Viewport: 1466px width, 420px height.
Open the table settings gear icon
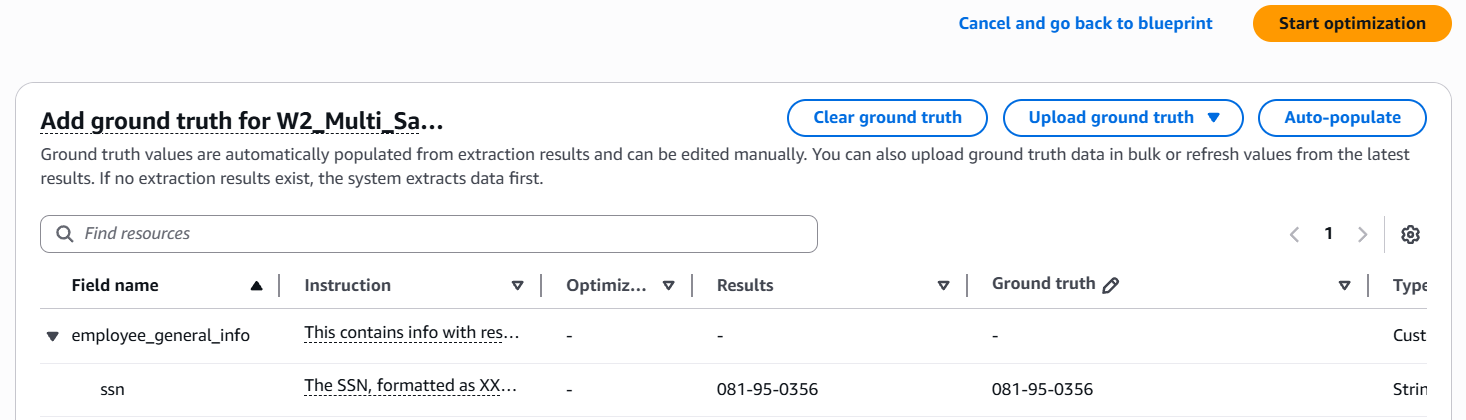1410,234
